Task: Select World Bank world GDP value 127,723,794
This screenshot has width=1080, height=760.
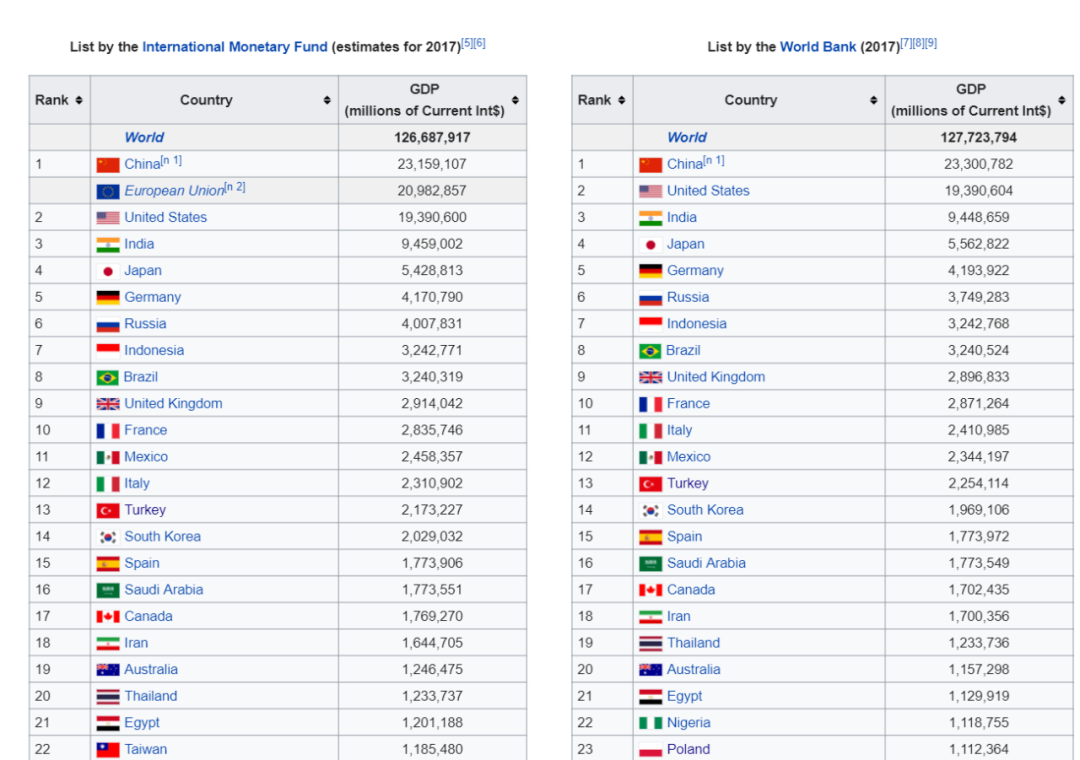Action: pyautogui.click(x=978, y=138)
